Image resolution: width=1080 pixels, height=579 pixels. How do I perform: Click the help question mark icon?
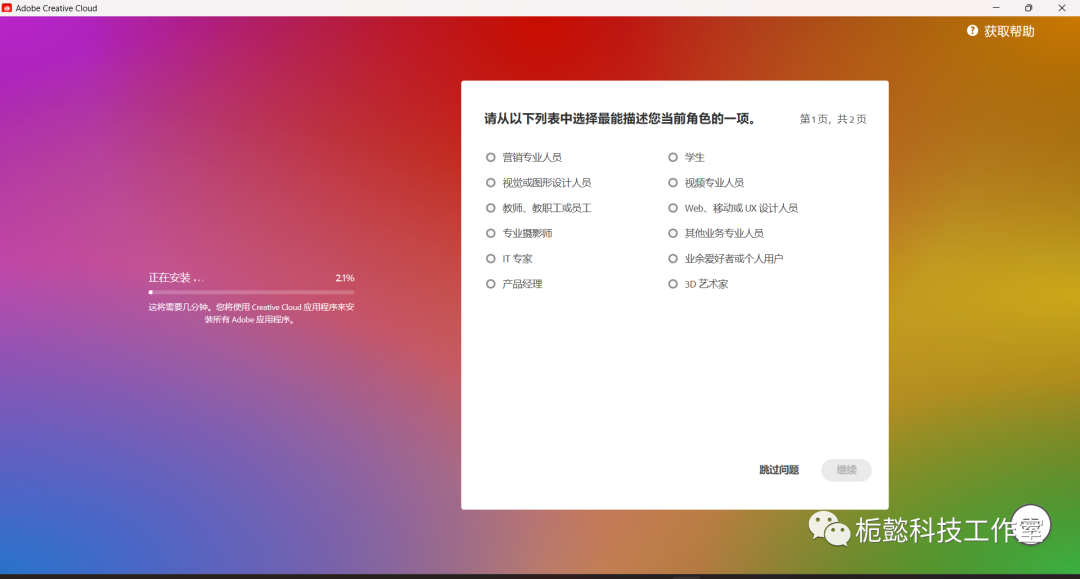coord(972,31)
